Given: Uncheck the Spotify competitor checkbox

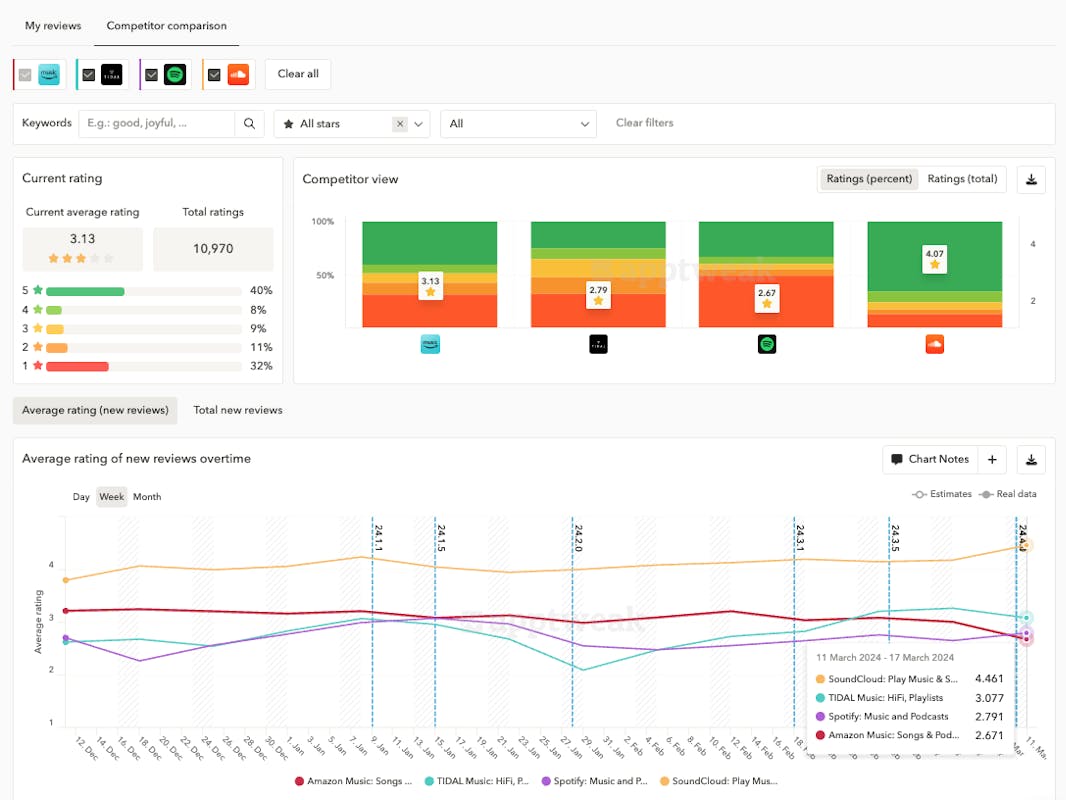Looking at the screenshot, I should click(x=152, y=75).
